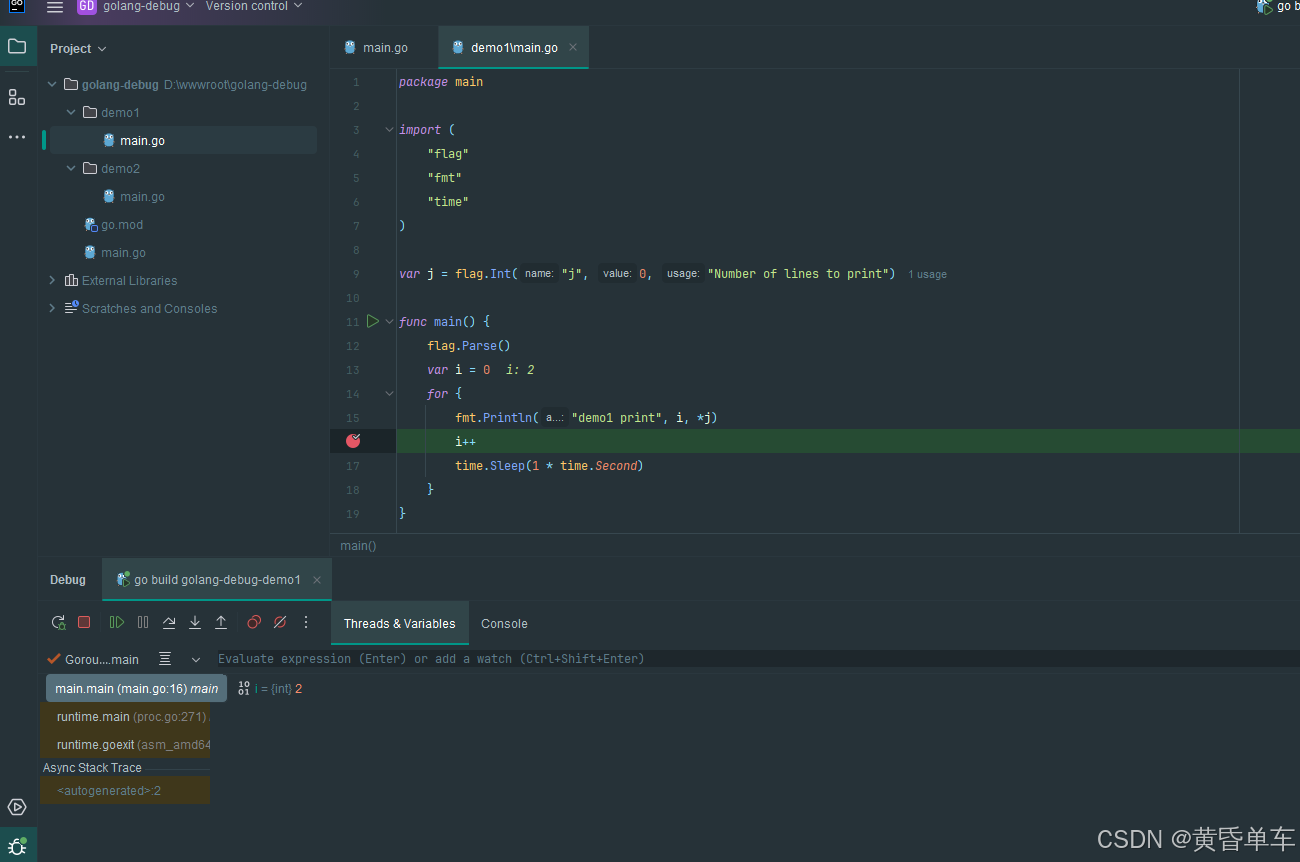
Task: Click the Evaluate expression input field
Action: (x=600, y=659)
